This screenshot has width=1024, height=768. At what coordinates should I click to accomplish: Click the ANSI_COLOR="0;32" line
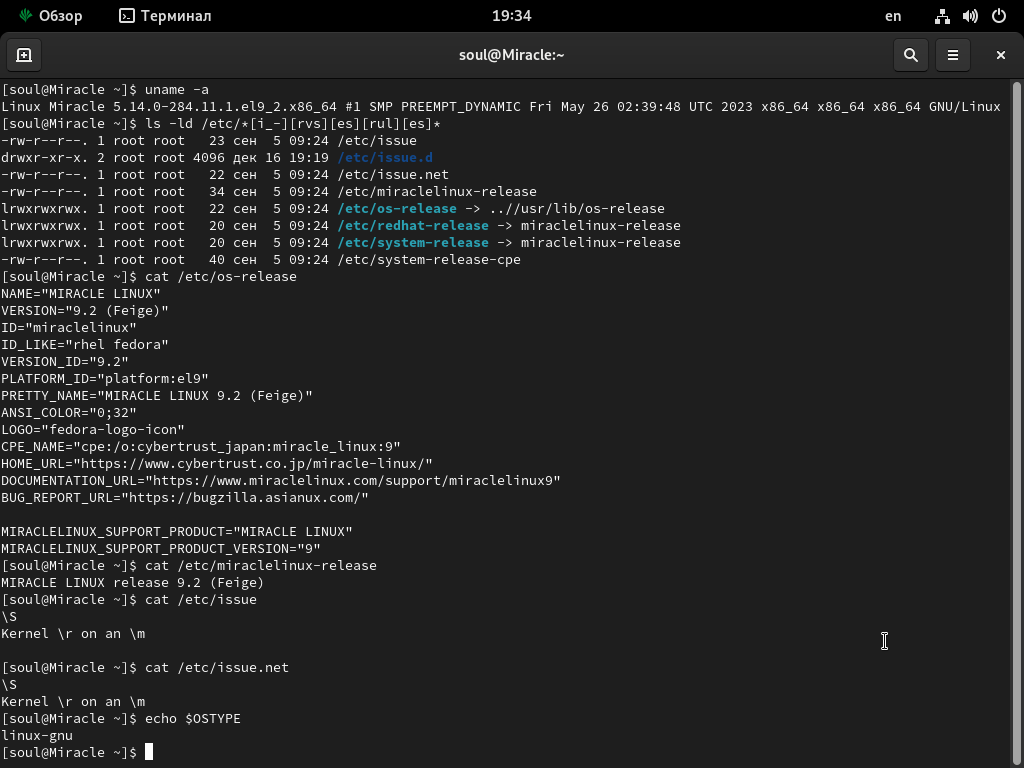click(x=69, y=412)
